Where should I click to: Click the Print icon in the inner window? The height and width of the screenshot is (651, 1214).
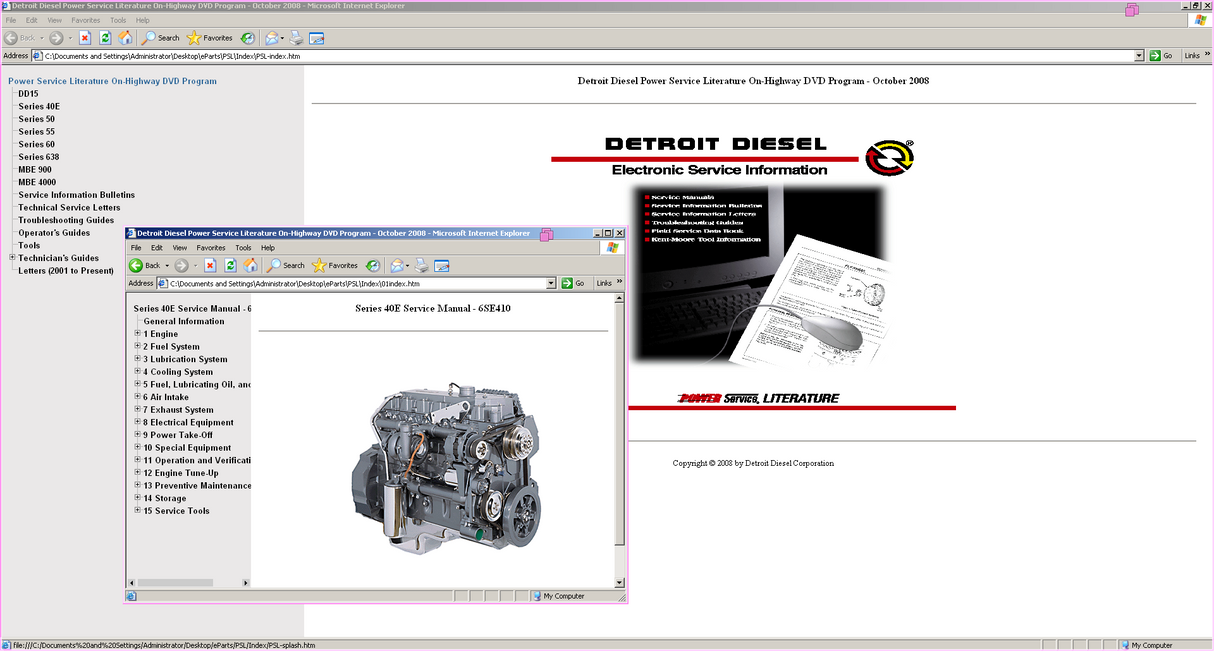(420, 265)
